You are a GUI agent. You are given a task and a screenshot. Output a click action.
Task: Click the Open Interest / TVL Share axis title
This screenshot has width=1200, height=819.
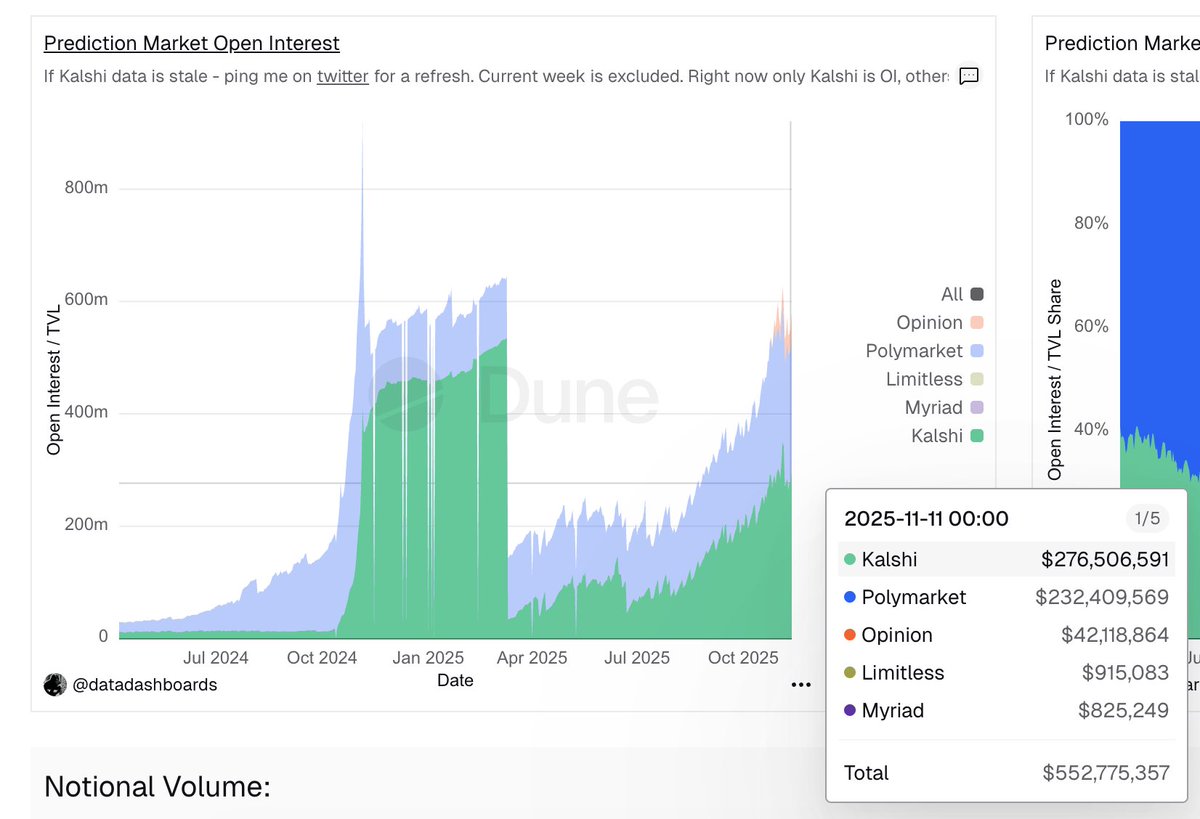[1055, 380]
